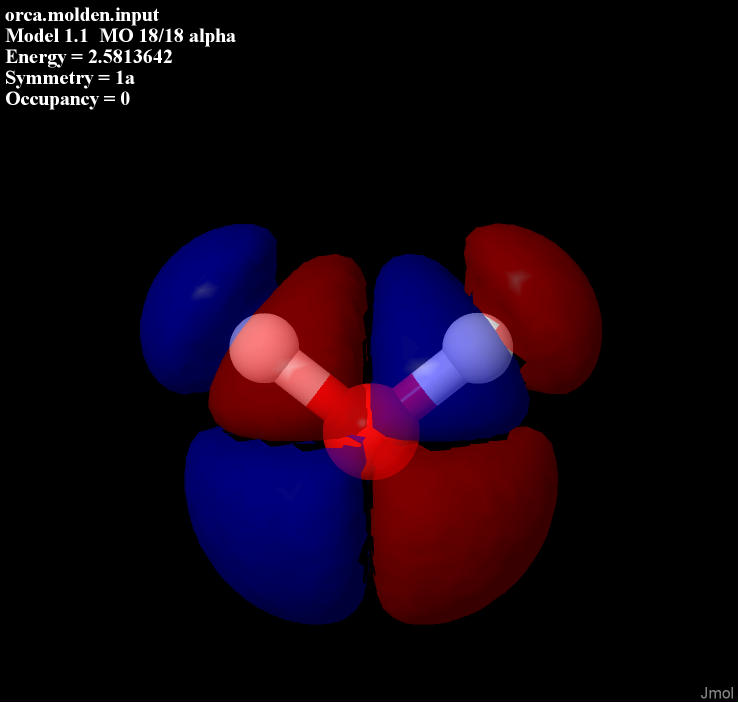This screenshot has width=738, height=702.
Task: Select the central red oxygen atom
Action: (x=370, y=431)
